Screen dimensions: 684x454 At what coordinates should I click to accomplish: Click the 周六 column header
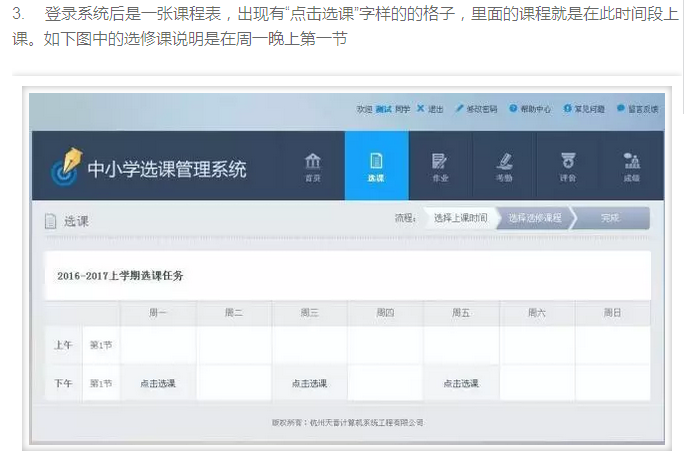[537, 313]
